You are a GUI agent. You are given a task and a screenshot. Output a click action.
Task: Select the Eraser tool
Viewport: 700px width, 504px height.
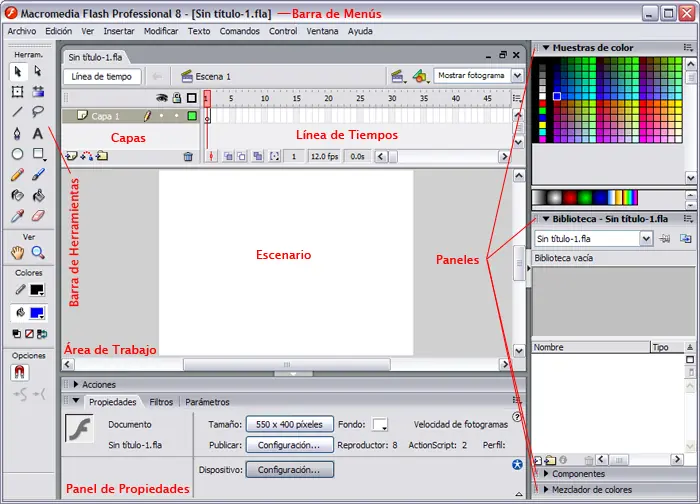pos(38,216)
